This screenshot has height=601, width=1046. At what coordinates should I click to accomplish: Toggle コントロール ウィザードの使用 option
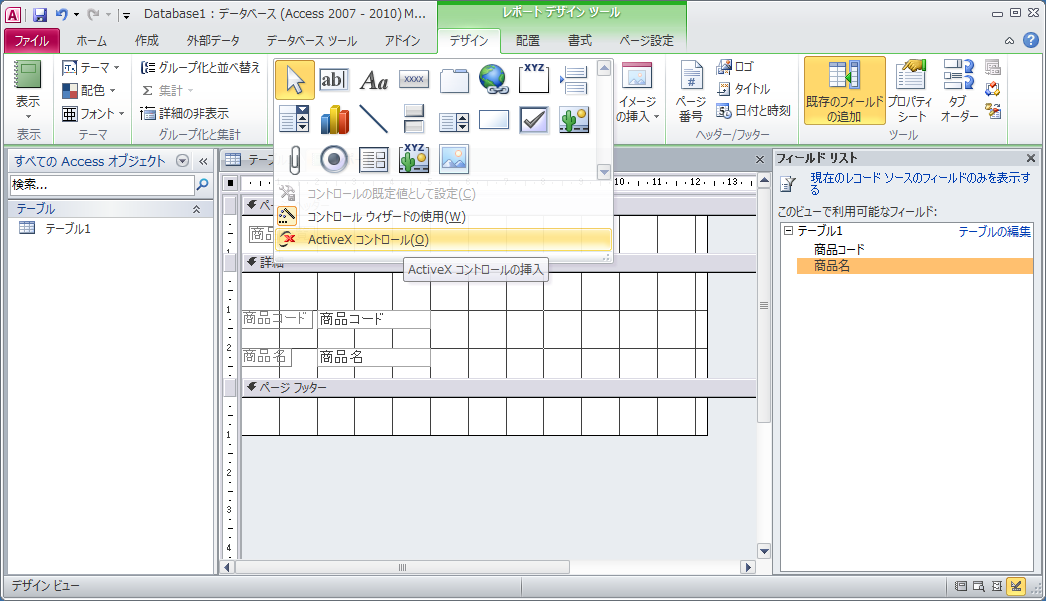[443, 217]
